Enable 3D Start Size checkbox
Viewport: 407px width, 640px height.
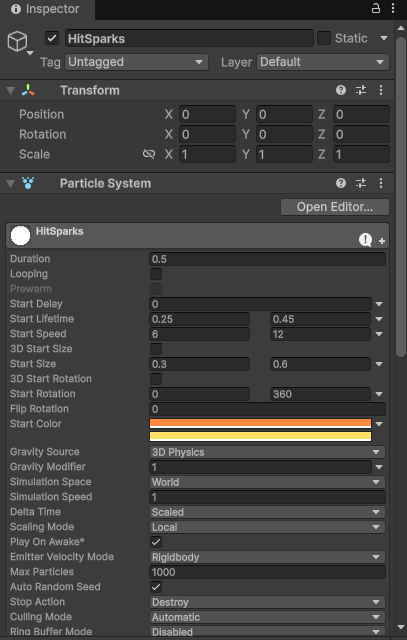156,349
